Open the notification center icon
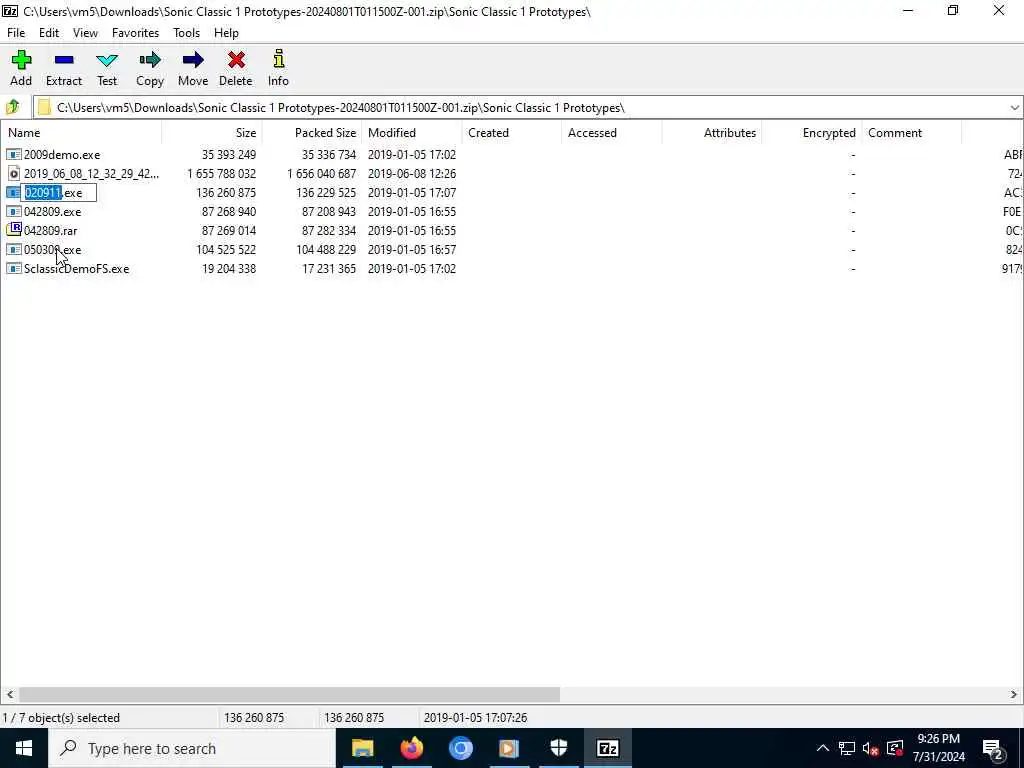Viewport: 1024px width, 768px height. click(x=992, y=748)
